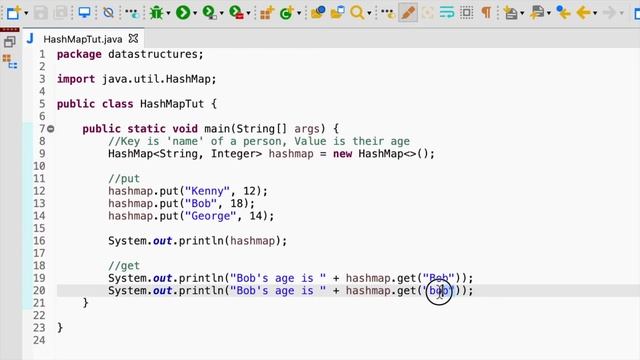Create a new Java class icon
640x360 pixels.
tap(287, 13)
